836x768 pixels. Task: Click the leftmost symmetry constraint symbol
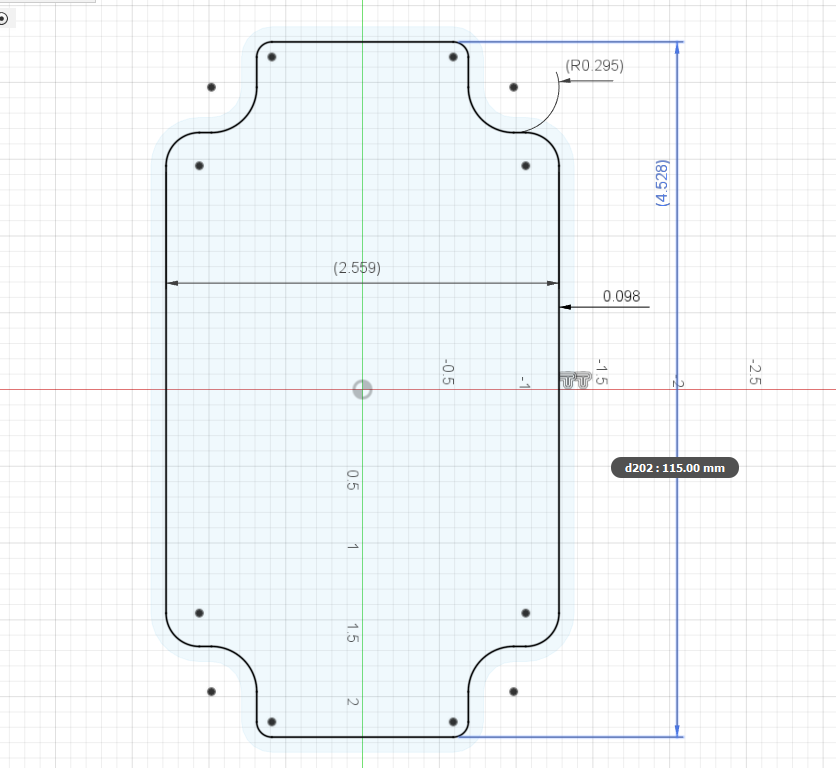tap(567, 380)
